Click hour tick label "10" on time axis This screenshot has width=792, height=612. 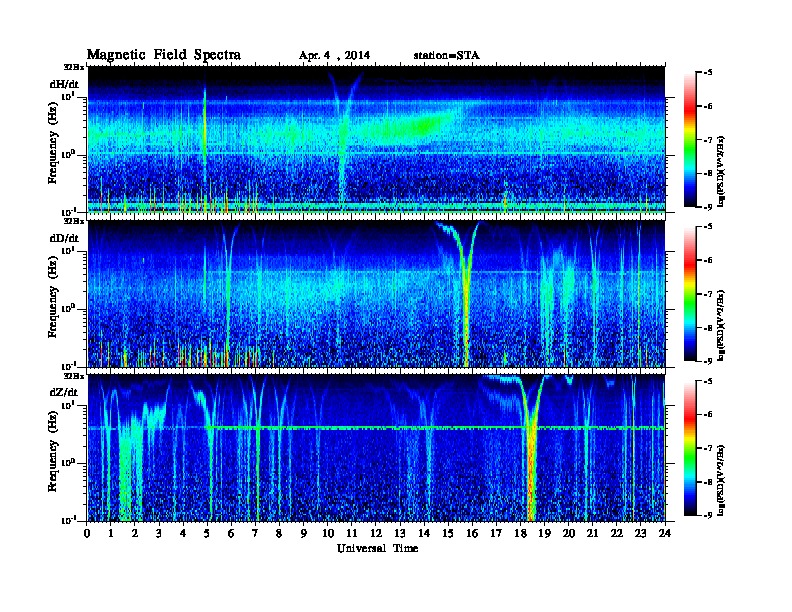coord(328,533)
